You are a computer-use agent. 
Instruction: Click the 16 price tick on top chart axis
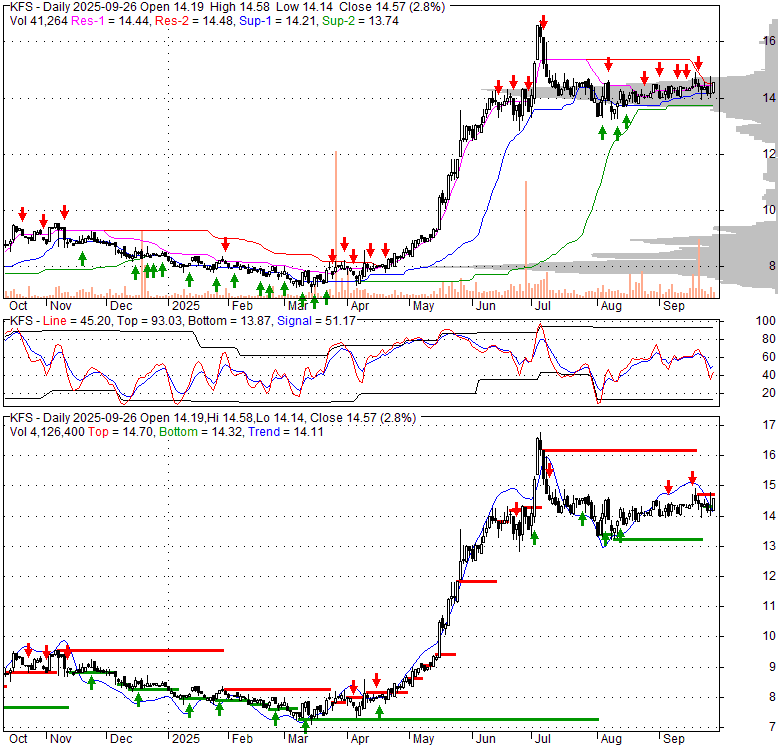[769, 41]
